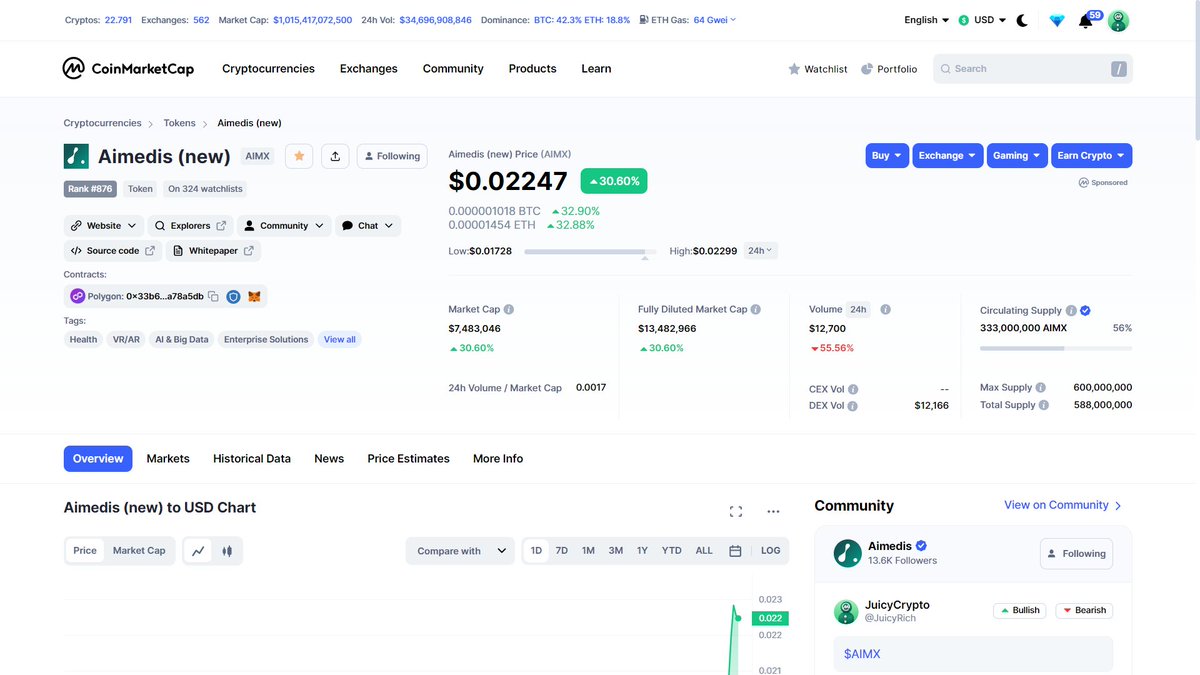Viewport: 1200px width, 675px height.
Task: Click the Circulating Supply info icon
Action: click(1071, 311)
